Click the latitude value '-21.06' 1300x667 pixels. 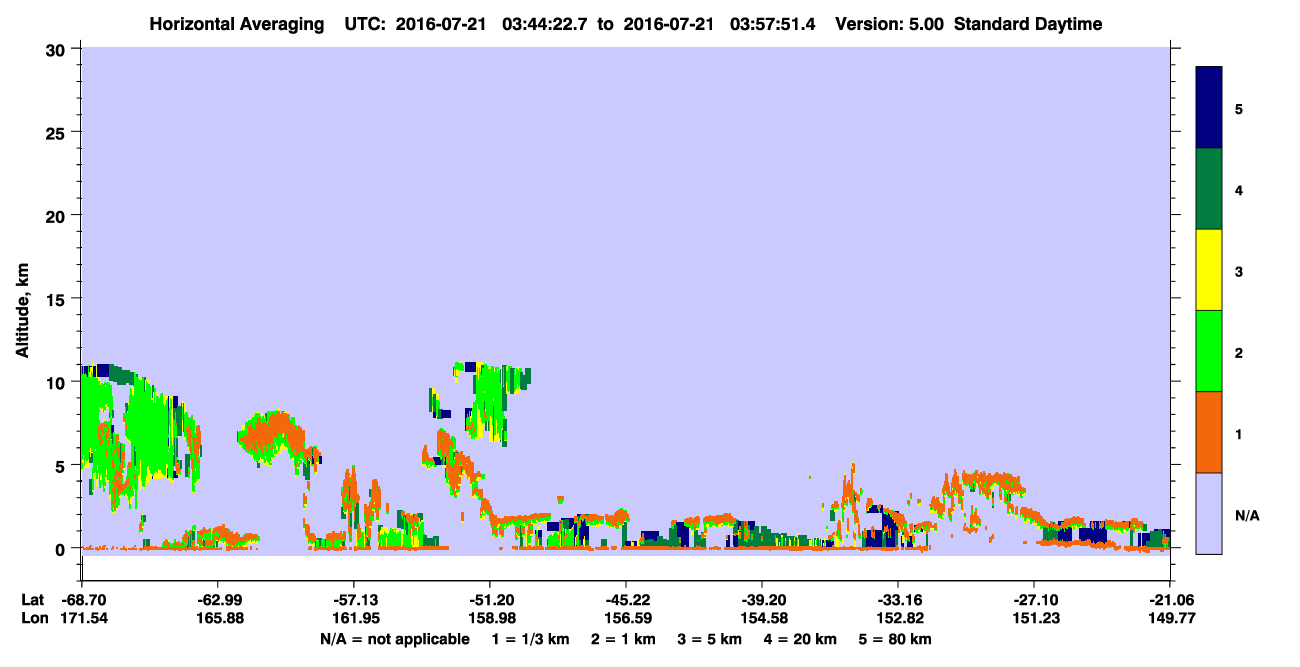click(x=1170, y=600)
